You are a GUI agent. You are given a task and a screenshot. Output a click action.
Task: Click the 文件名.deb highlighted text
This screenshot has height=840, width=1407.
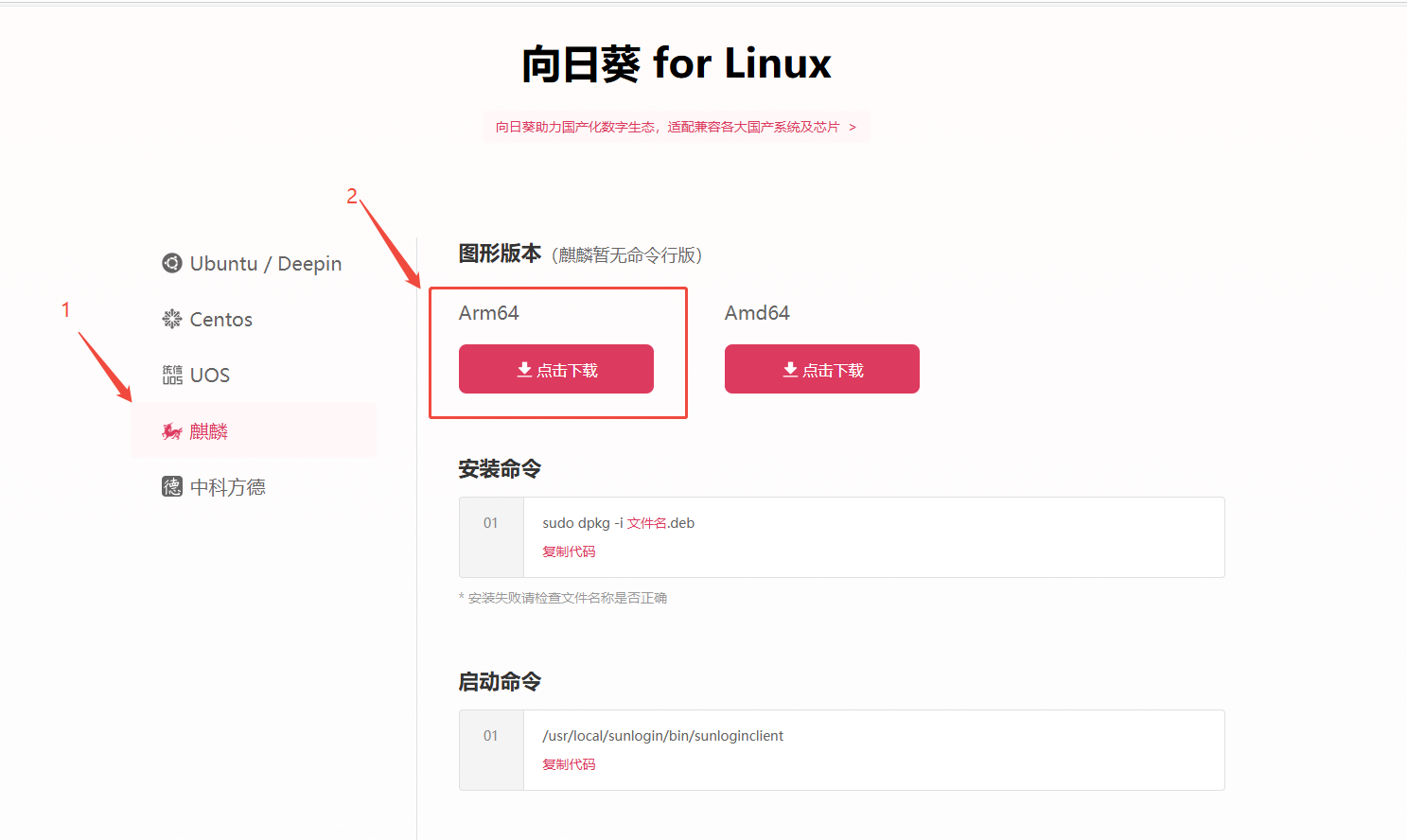645,522
